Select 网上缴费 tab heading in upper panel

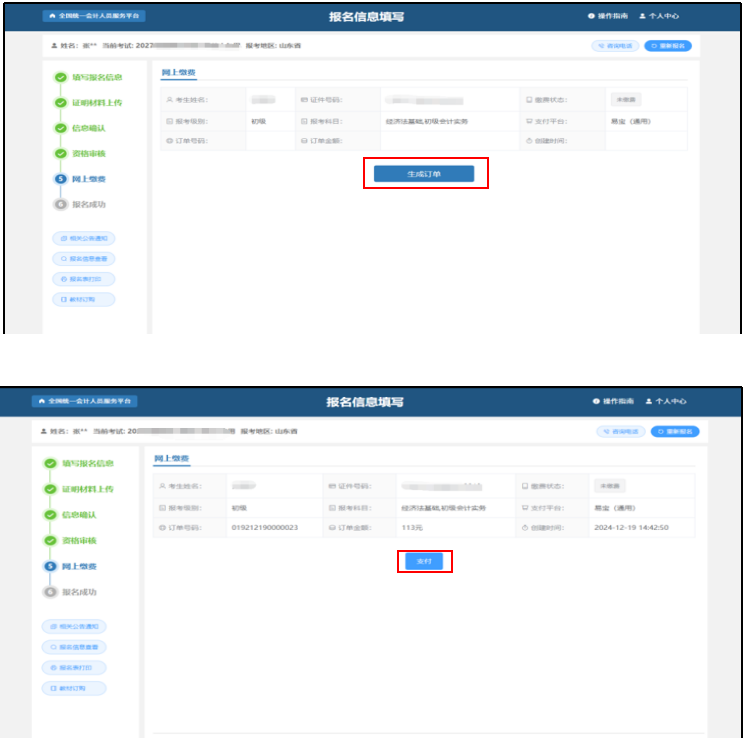pyautogui.click(x=179, y=73)
